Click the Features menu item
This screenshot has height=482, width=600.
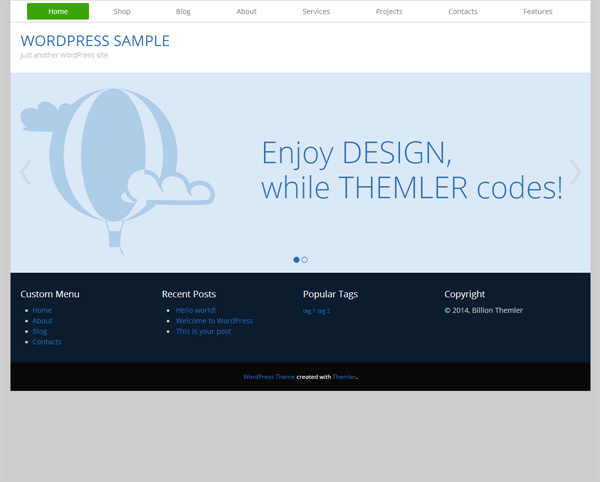[537, 12]
